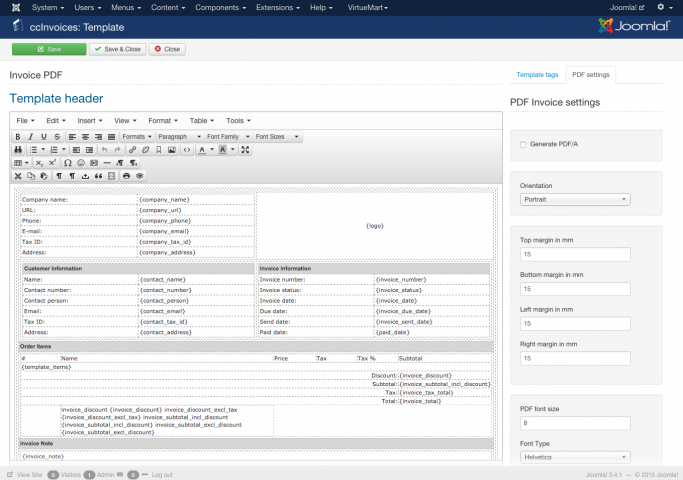The width and height of the screenshot is (683, 480).
Task: Click the print icon in the editor
Action: (x=126, y=175)
